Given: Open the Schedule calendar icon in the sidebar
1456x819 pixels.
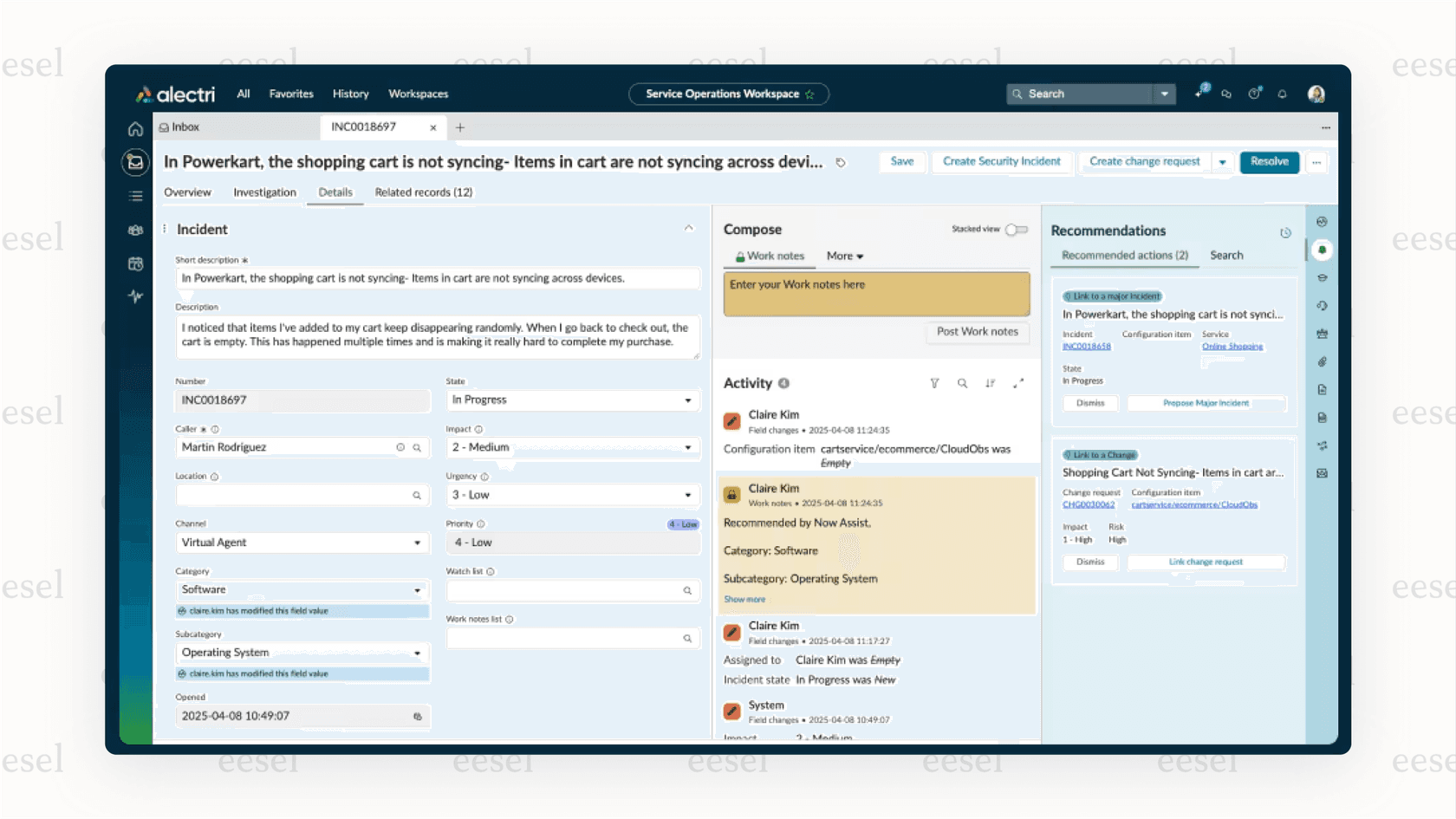Looking at the screenshot, I should pyautogui.click(x=135, y=263).
